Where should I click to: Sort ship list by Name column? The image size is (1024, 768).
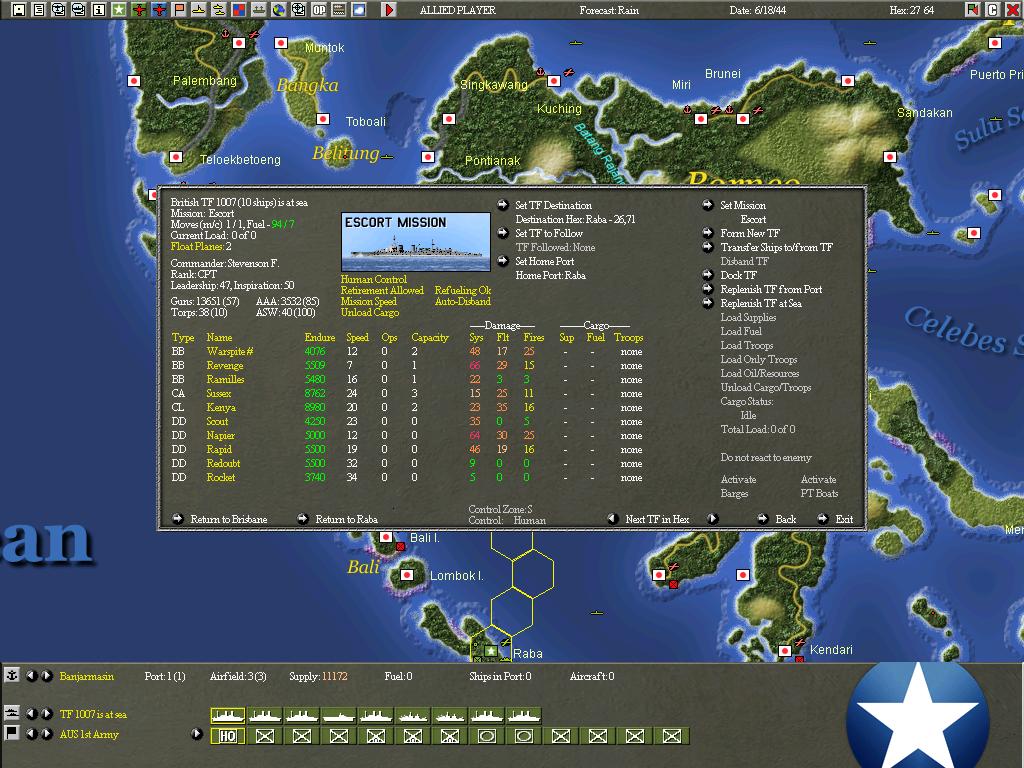click(x=219, y=337)
